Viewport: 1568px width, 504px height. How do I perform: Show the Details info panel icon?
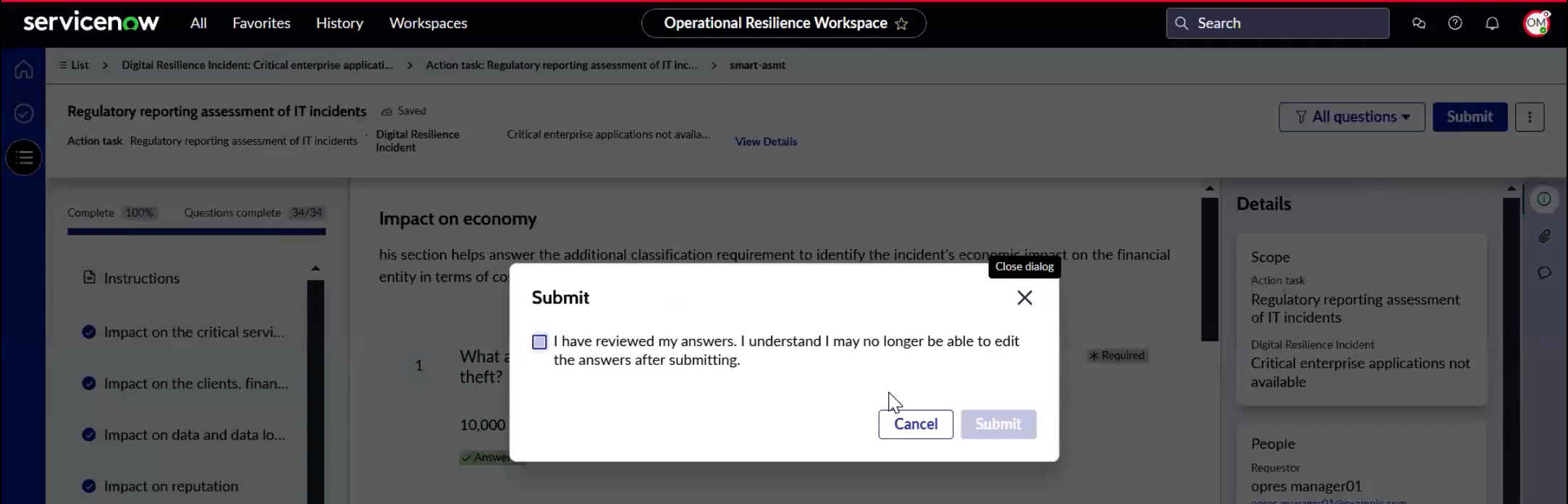tap(1544, 199)
